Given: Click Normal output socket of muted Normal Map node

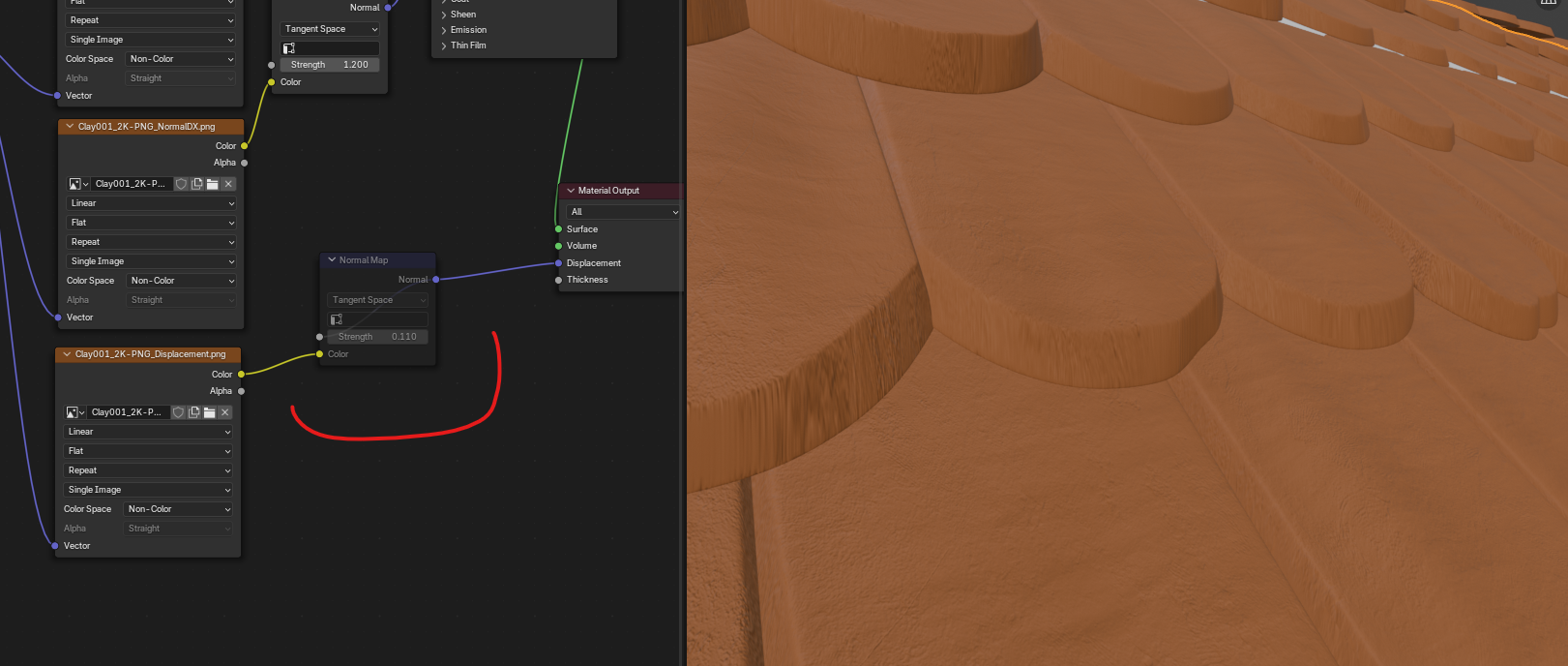Looking at the screenshot, I should coord(435,280).
